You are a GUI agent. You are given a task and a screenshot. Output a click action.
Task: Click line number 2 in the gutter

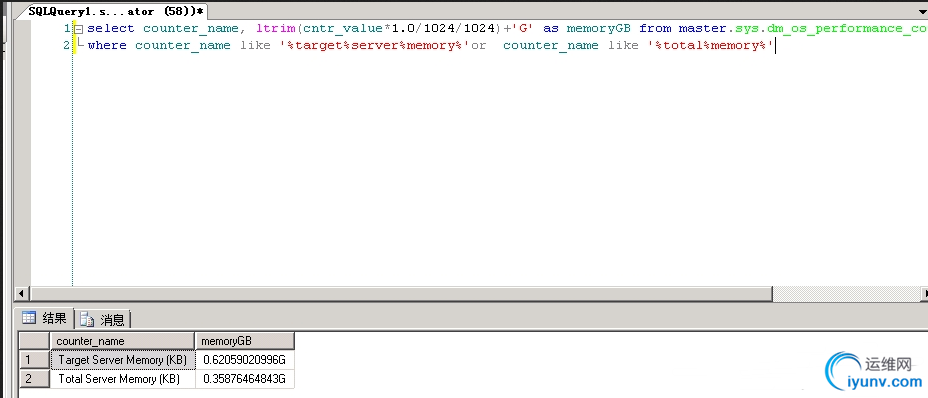click(x=67, y=46)
